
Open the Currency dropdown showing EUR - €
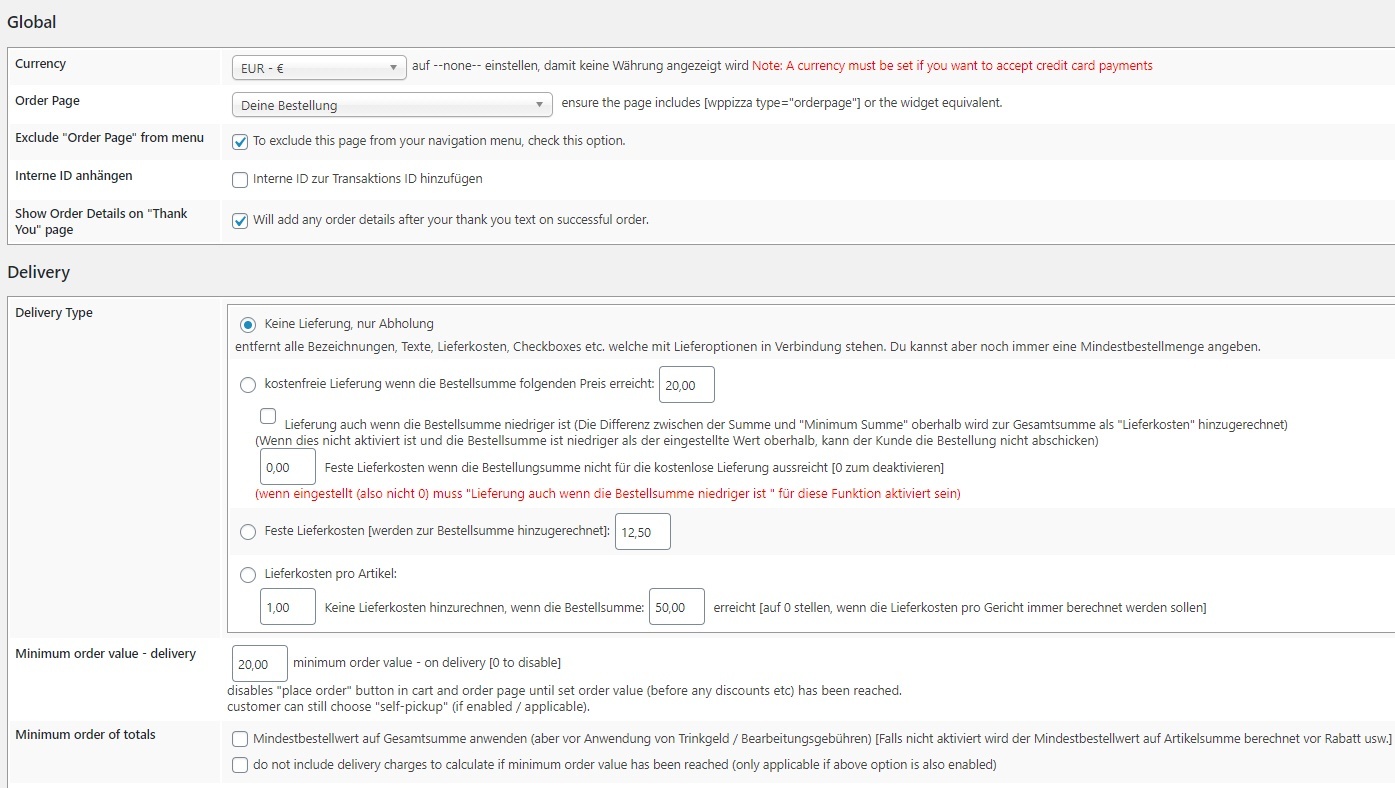pyautogui.click(x=318, y=68)
